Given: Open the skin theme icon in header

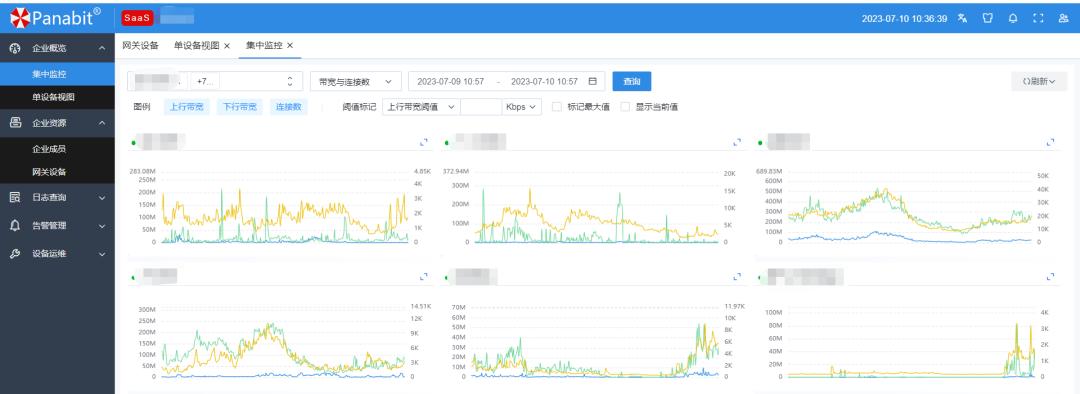Looking at the screenshot, I should pos(987,19).
